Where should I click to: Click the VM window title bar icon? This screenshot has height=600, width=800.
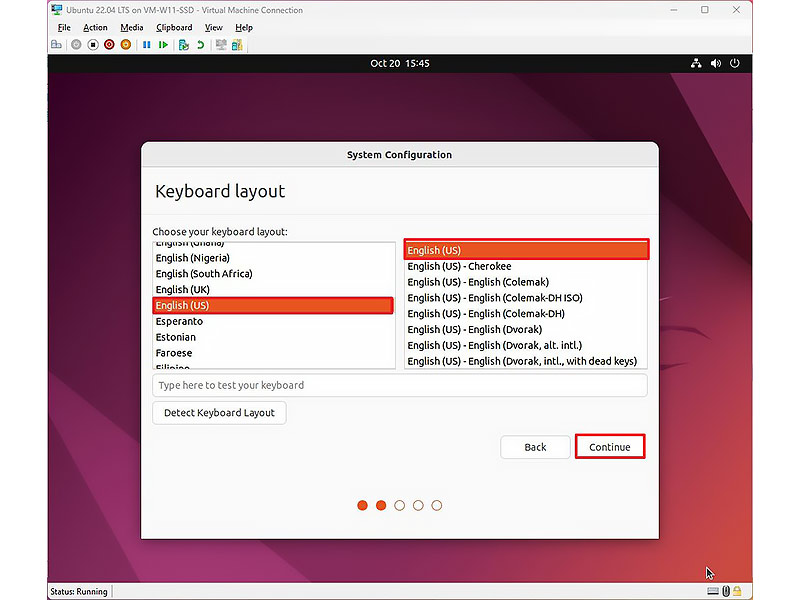(x=57, y=10)
